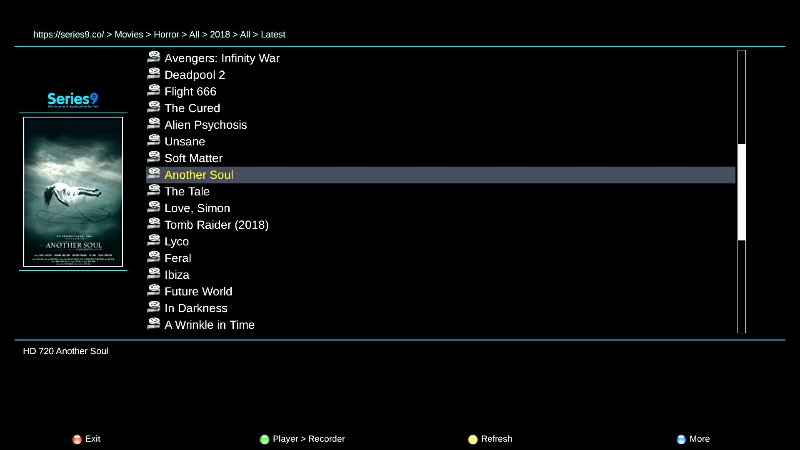The width and height of the screenshot is (800, 450).
Task: Select Avengers: Infinity War title
Action: tap(222, 58)
